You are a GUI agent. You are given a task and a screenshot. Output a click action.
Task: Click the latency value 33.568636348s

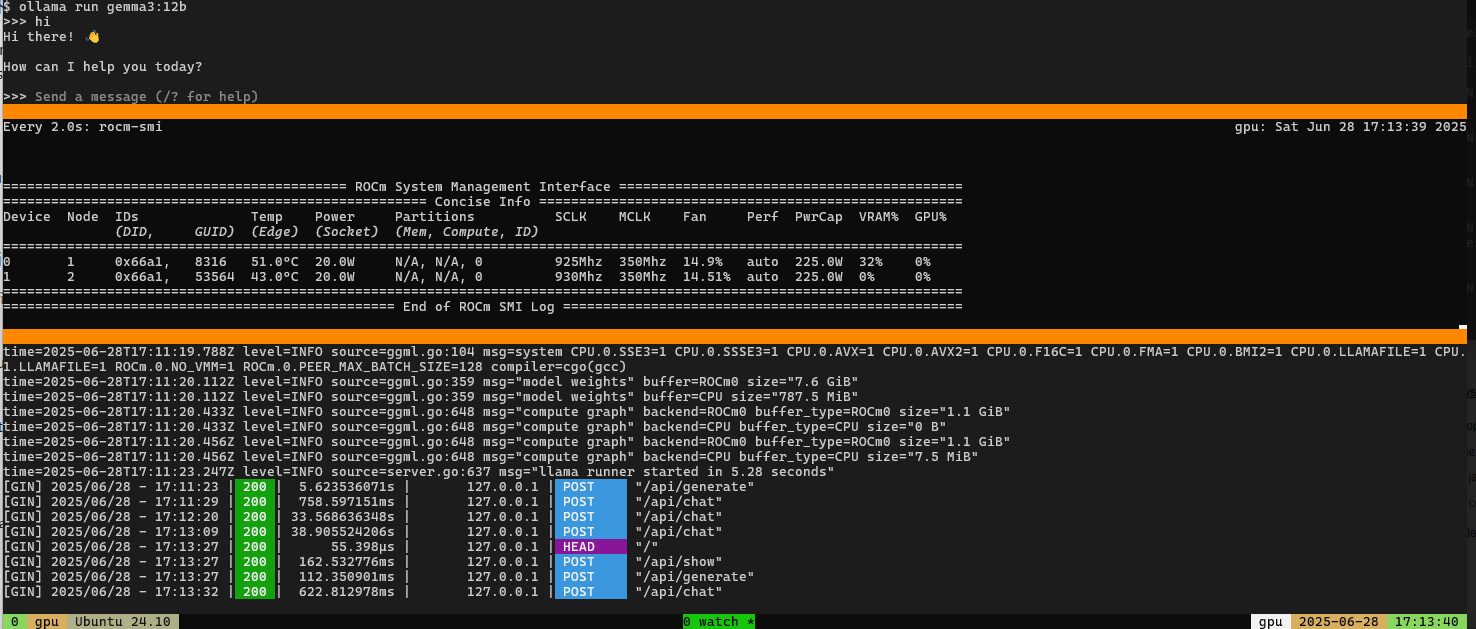(343, 517)
